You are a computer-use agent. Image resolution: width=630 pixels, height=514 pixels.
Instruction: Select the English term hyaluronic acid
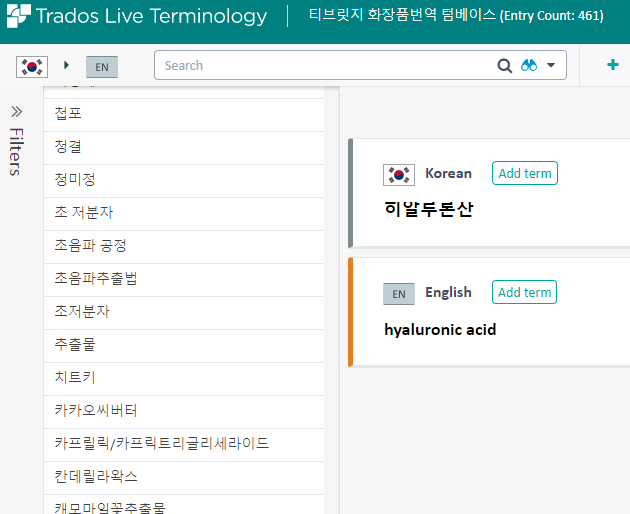[440, 330]
